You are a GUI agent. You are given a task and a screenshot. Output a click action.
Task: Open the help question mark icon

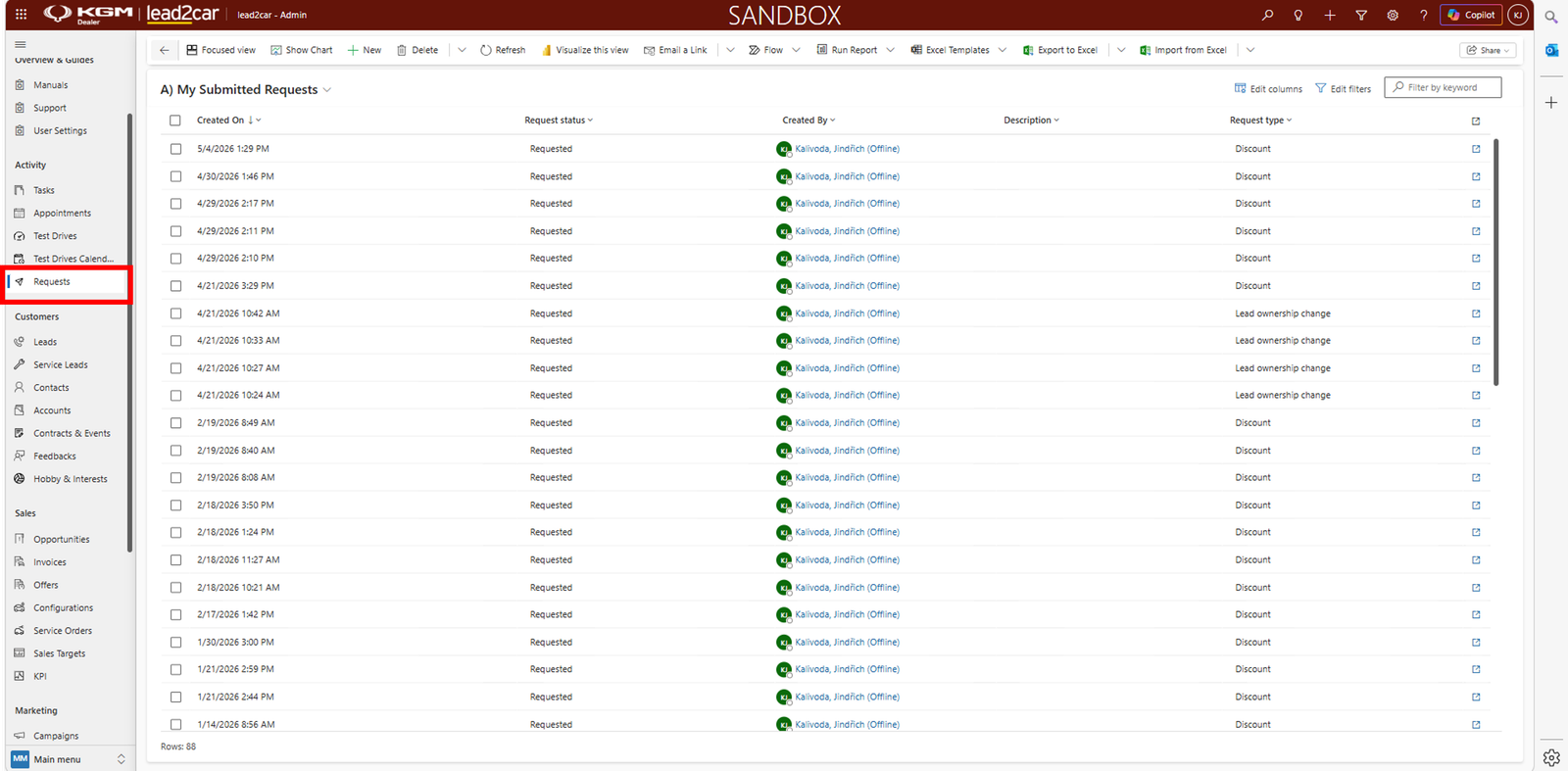click(1424, 15)
